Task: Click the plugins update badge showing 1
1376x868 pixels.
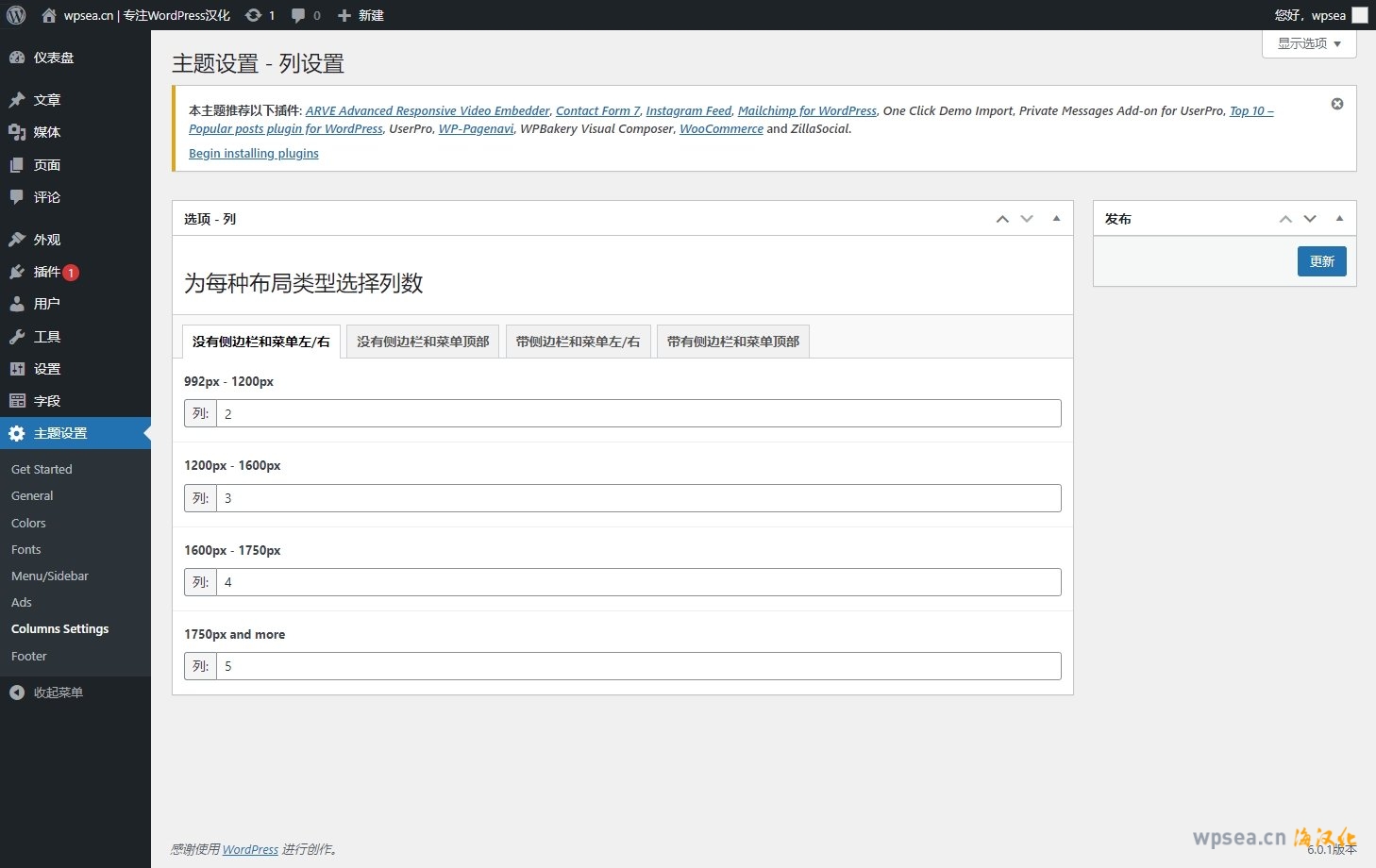Action: tap(71, 273)
